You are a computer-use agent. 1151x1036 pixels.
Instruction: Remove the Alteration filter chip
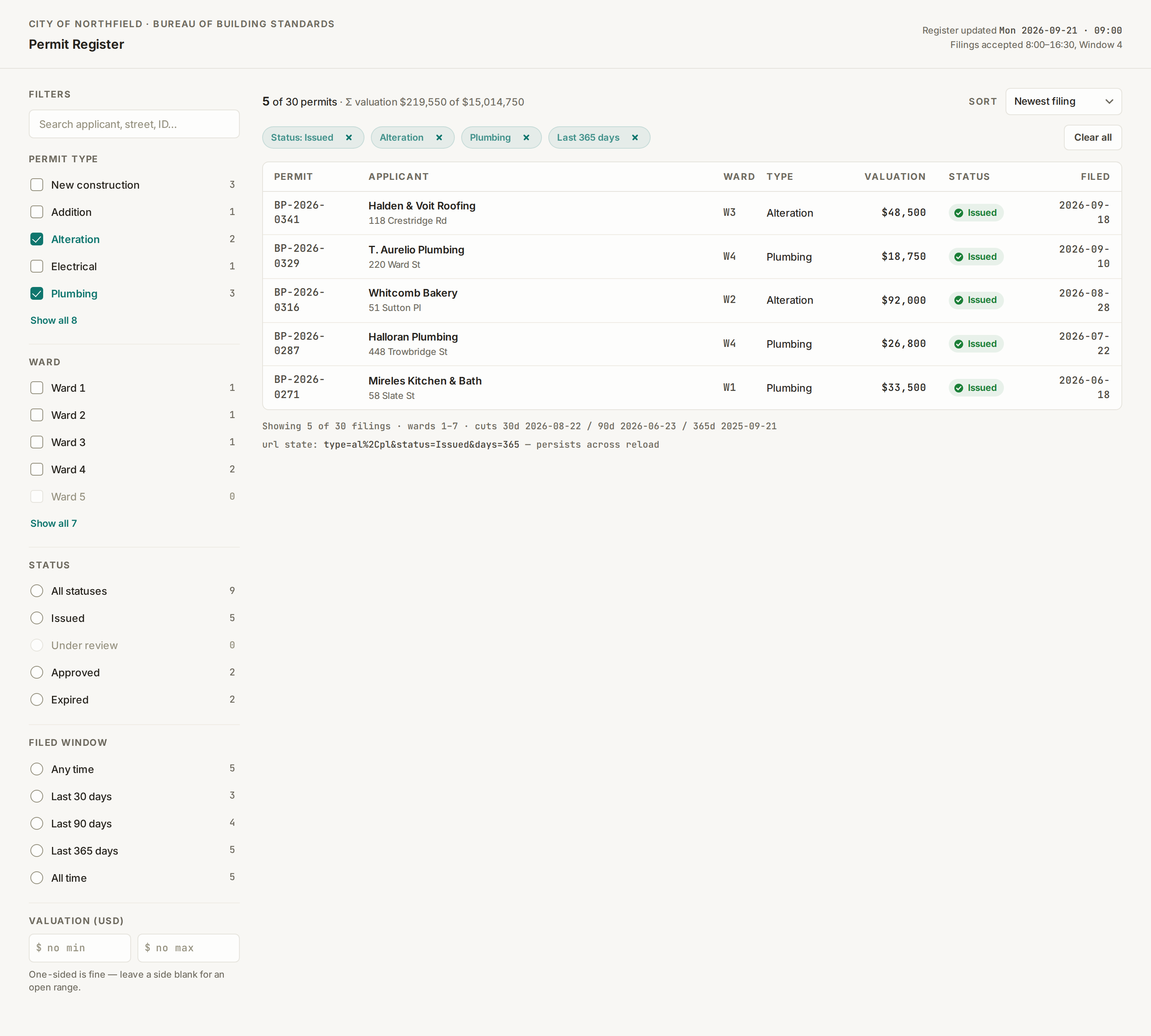click(439, 138)
